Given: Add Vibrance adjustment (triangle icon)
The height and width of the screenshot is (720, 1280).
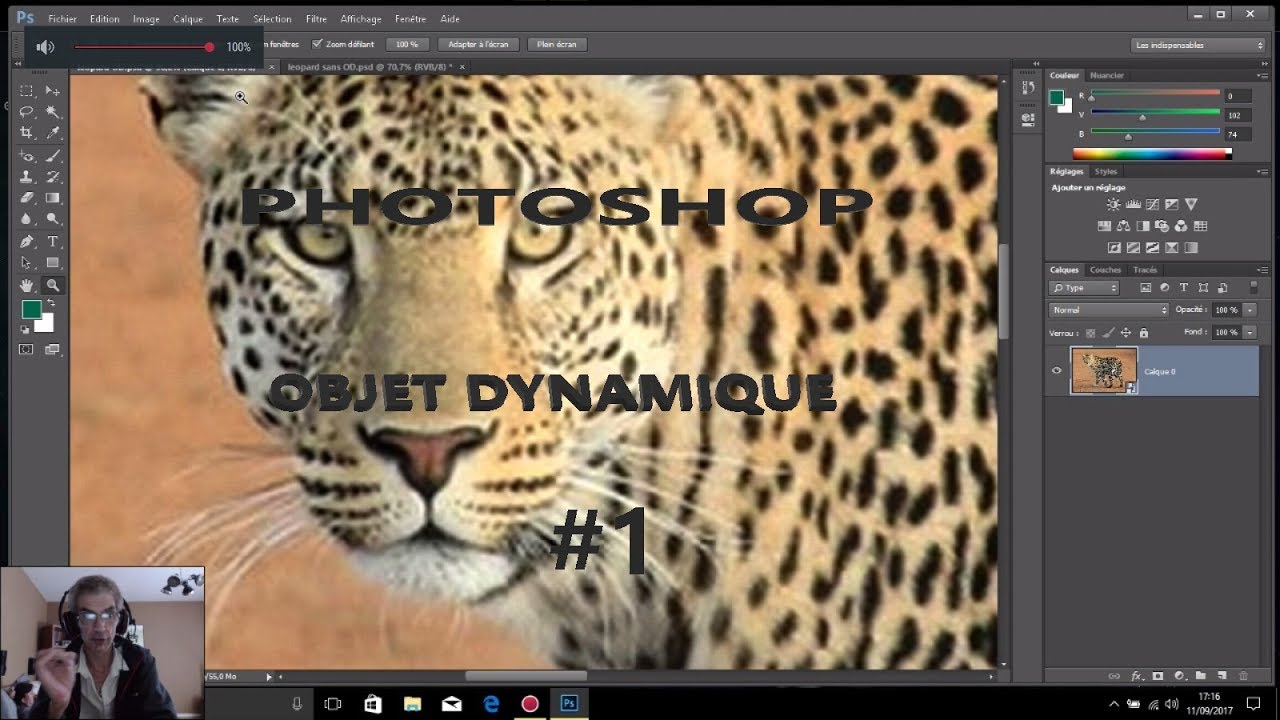Looking at the screenshot, I should point(1191,204).
